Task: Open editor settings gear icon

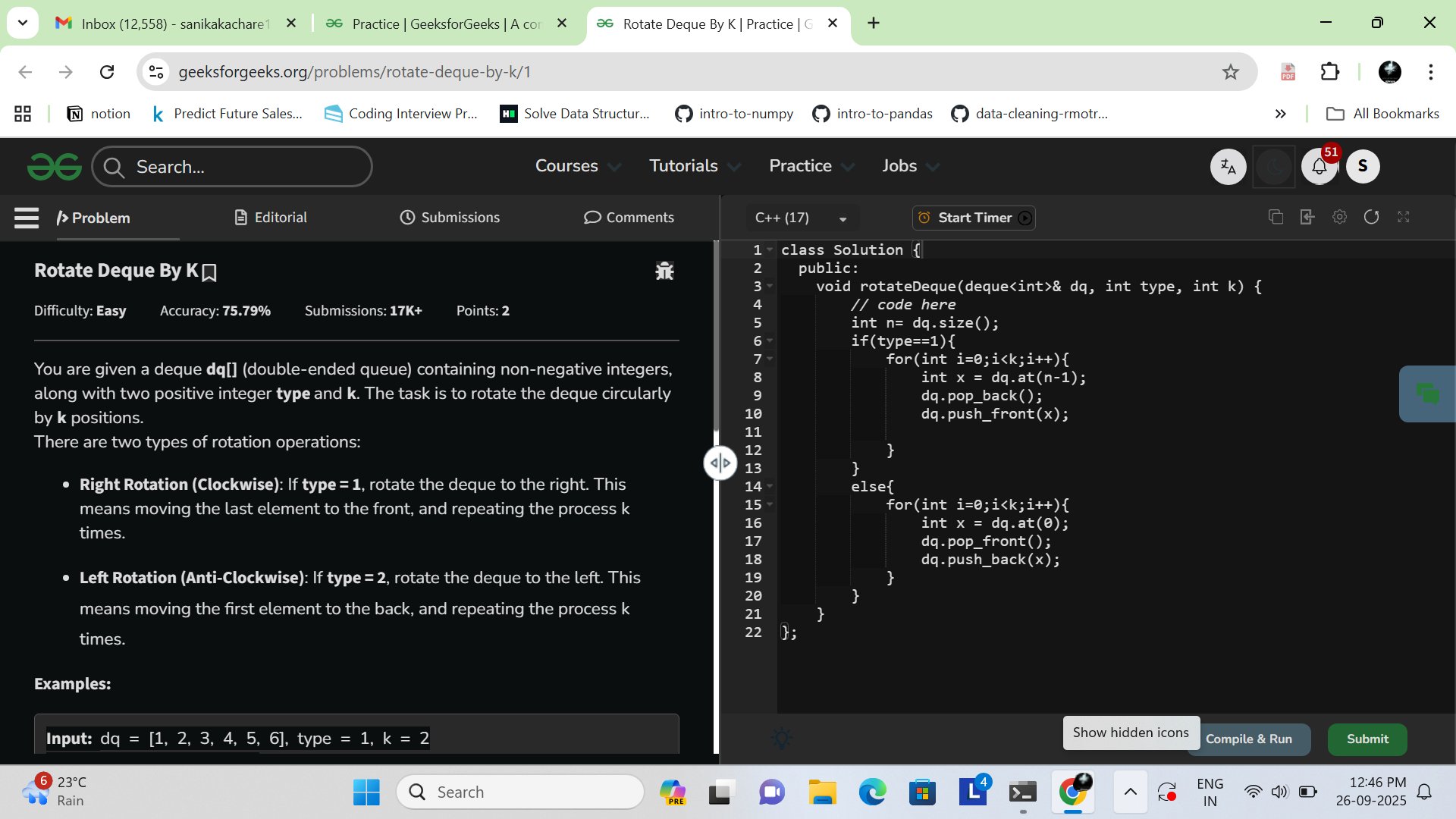Action: pyautogui.click(x=1339, y=218)
